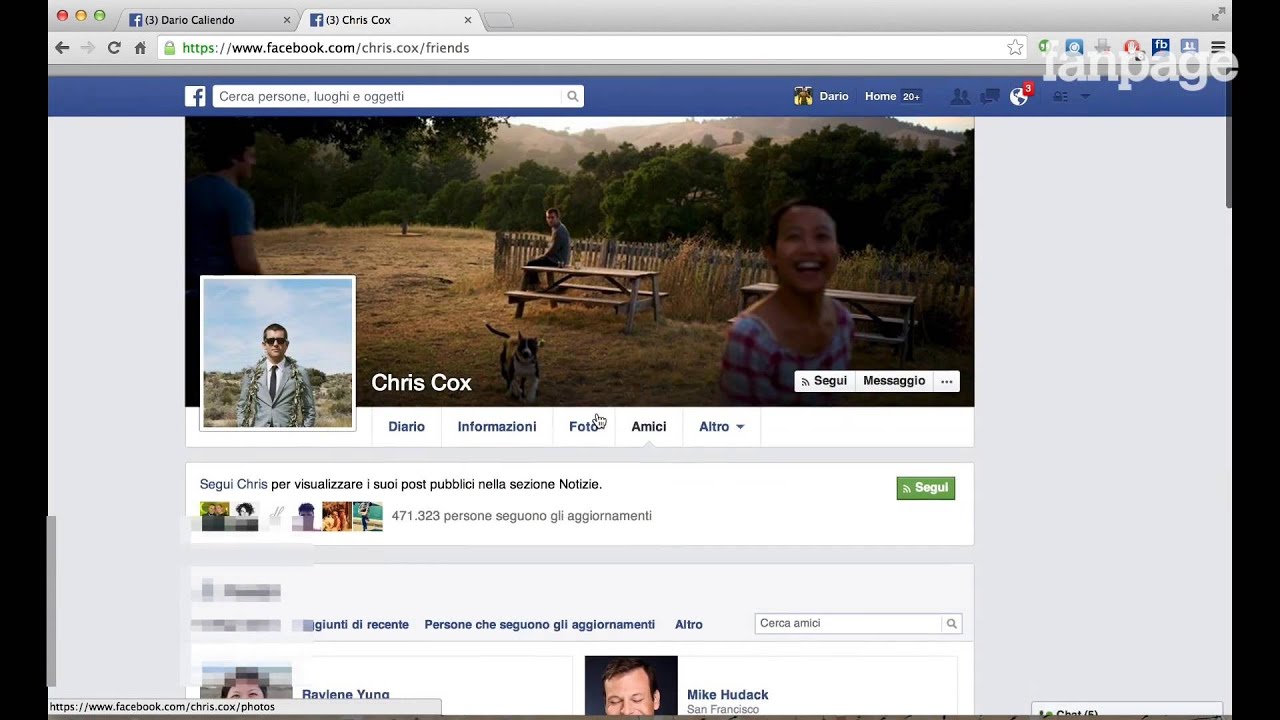Expand the Altro dropdown on profile tabs
Viewport: 1280px width, 720px height.
721,427
